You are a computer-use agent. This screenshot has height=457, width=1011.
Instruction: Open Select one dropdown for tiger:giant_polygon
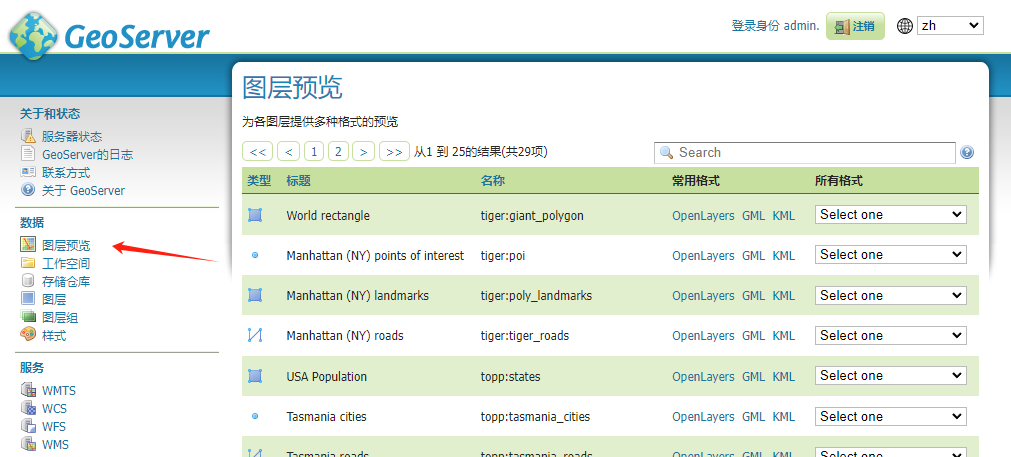click(x=890, y=215)
